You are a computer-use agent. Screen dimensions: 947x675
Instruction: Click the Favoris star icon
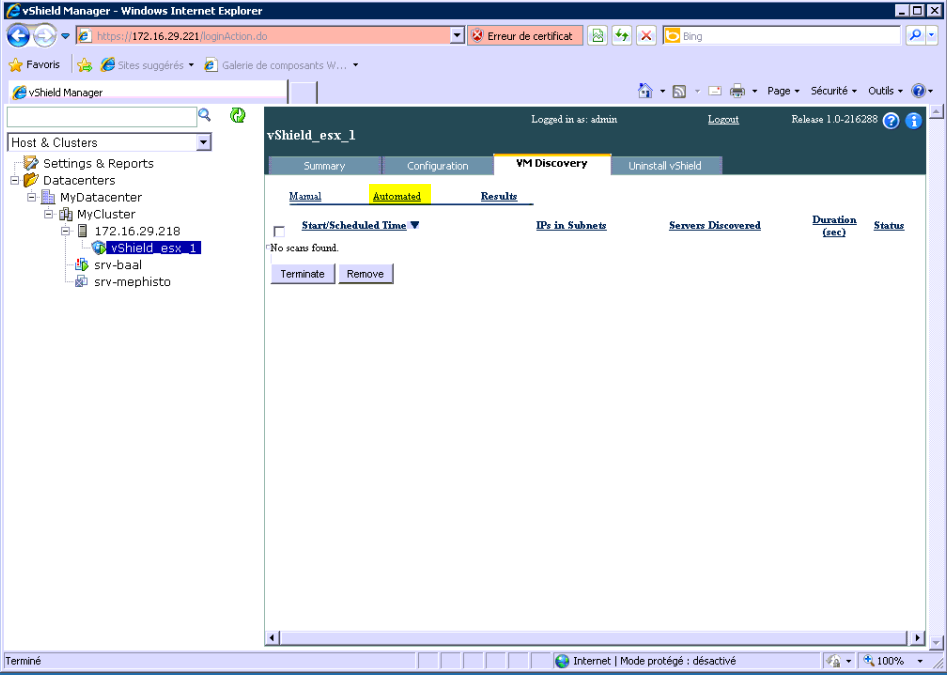(x=16, y=65)
